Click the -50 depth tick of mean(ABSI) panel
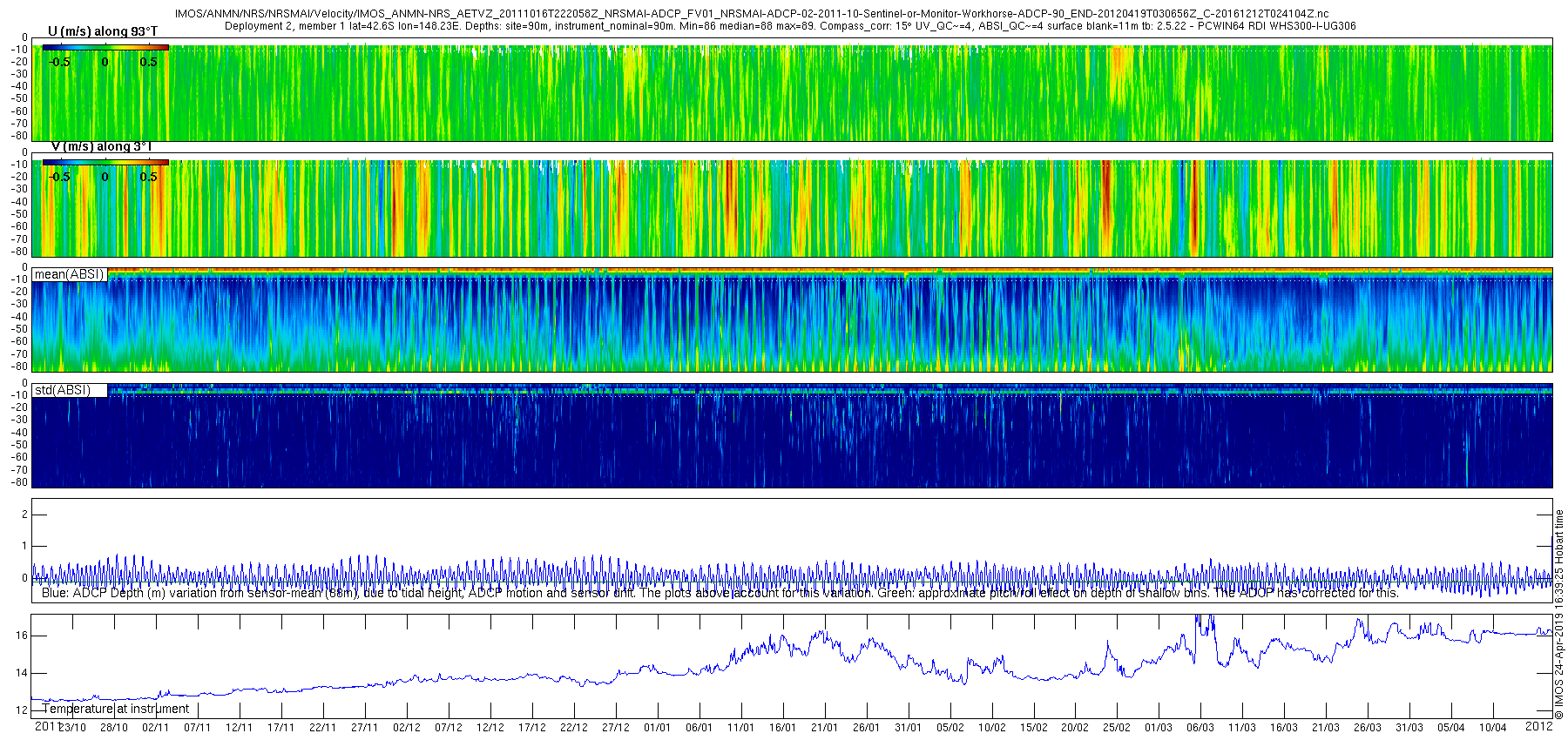1568x740 pixels. (19, 329)
